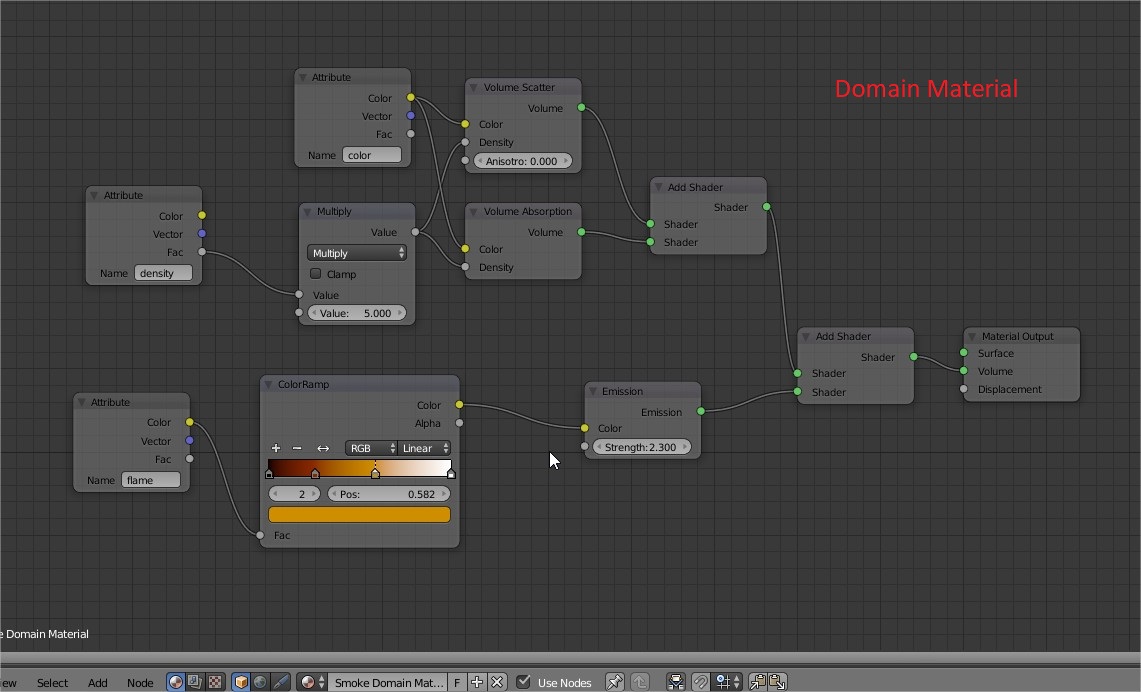Flip the color ramp with arrows icon
The image size is (1141, 692).
click(323, 448)
